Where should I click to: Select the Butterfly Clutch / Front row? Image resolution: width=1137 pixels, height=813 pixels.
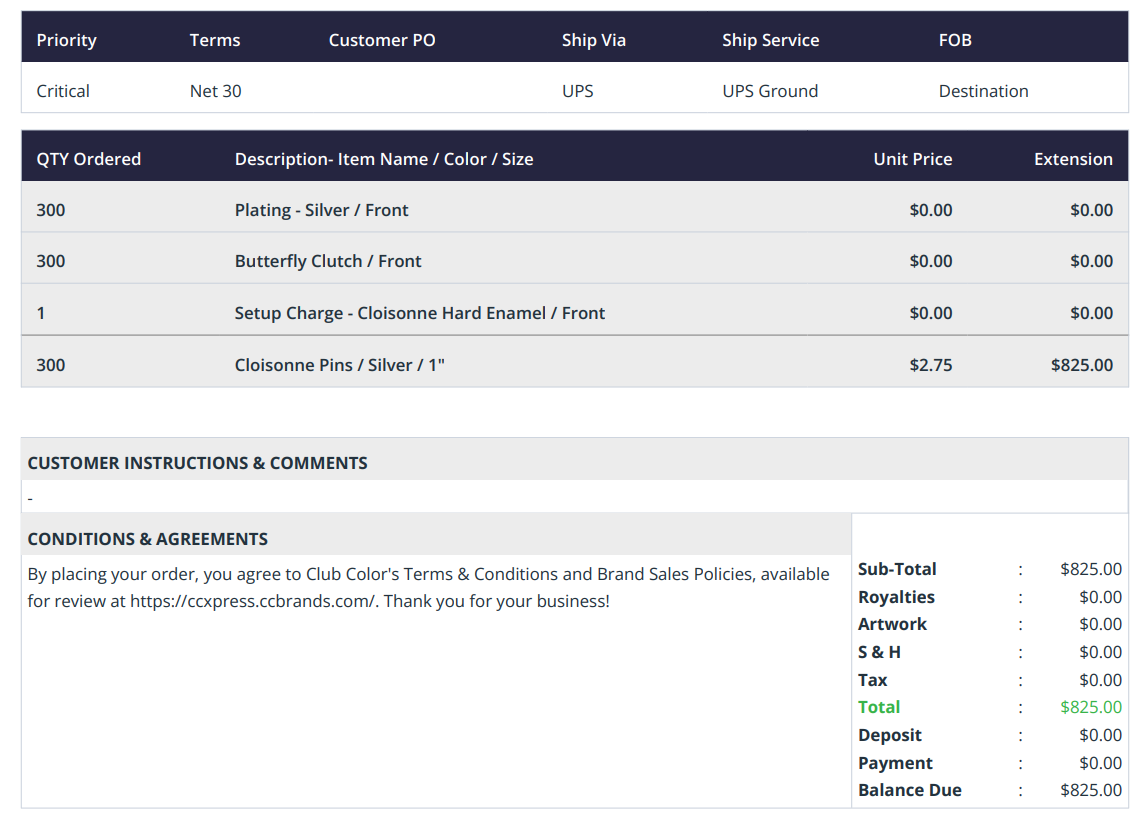pyautogui.click(x=574, y=261)
